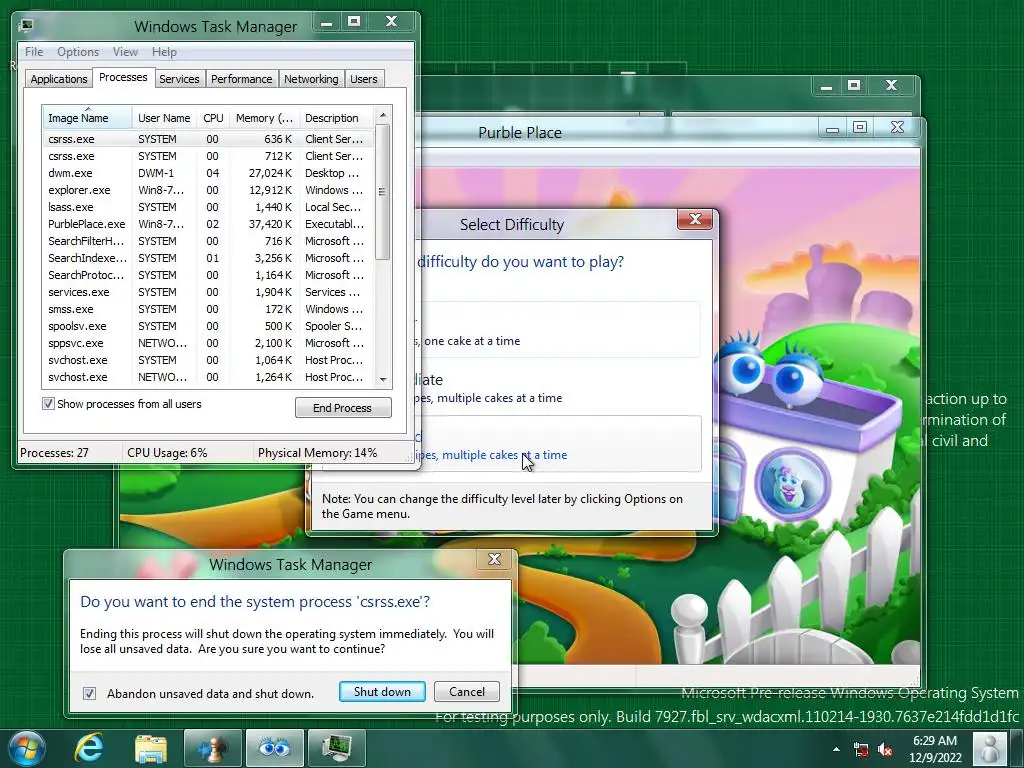Select the smss.exe process row
The height and width of the screenshot is (768, 1024).
tap(208, 309)
